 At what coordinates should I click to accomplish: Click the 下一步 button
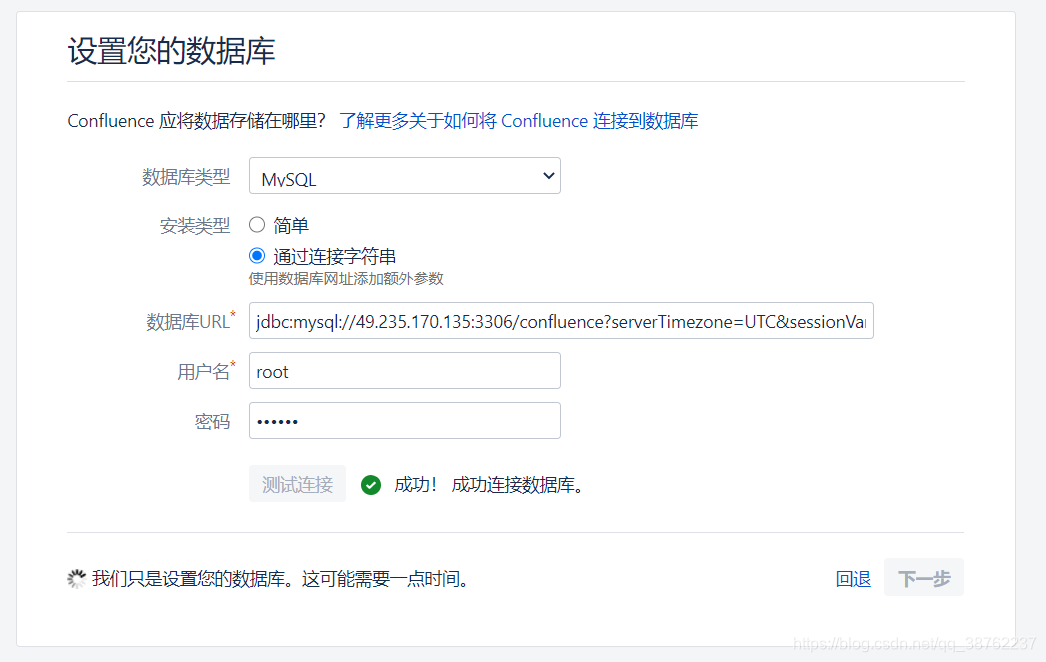click(x=924, y=578)
